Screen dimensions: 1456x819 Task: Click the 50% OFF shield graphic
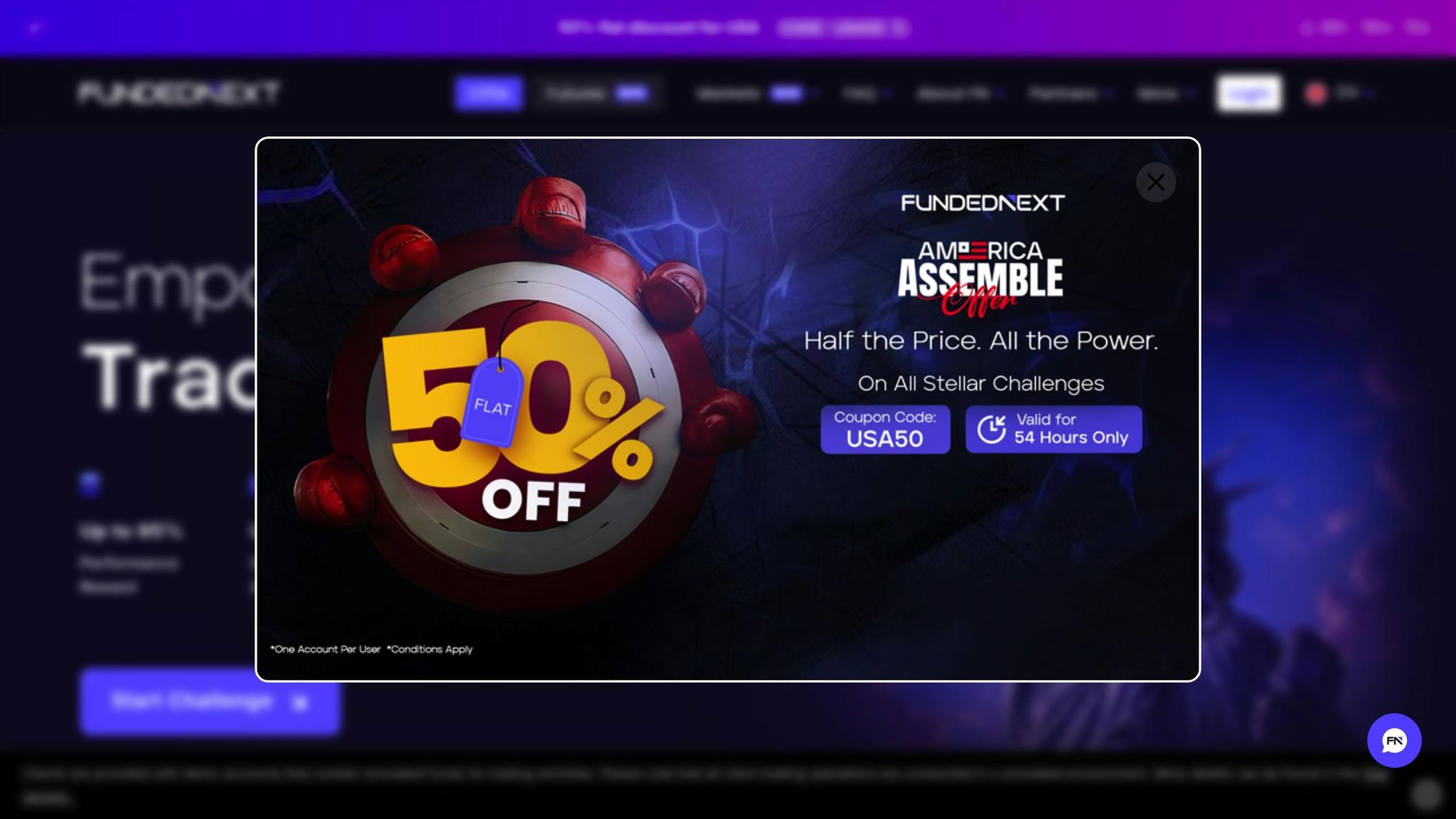[x=523, y=405]
